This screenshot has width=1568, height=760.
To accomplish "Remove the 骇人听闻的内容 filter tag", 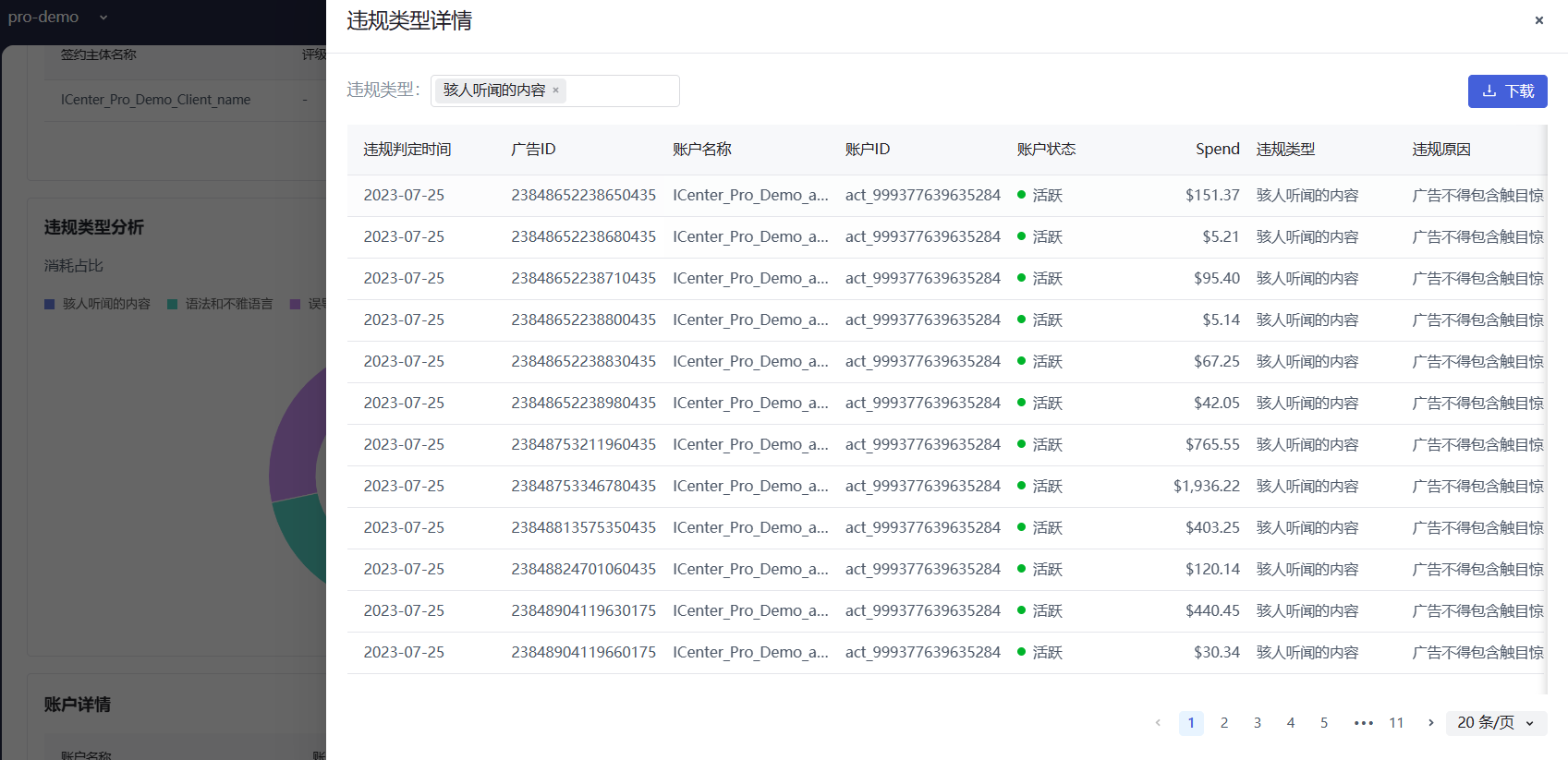I will point(555,90).
